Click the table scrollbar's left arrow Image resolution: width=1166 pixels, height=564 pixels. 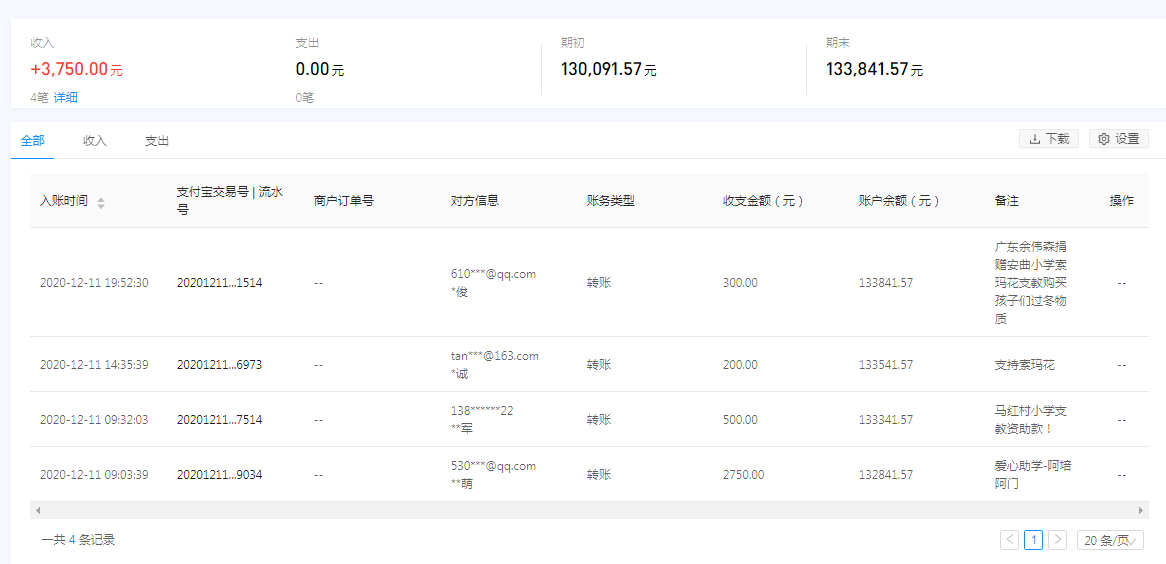(x=38, y=510)
